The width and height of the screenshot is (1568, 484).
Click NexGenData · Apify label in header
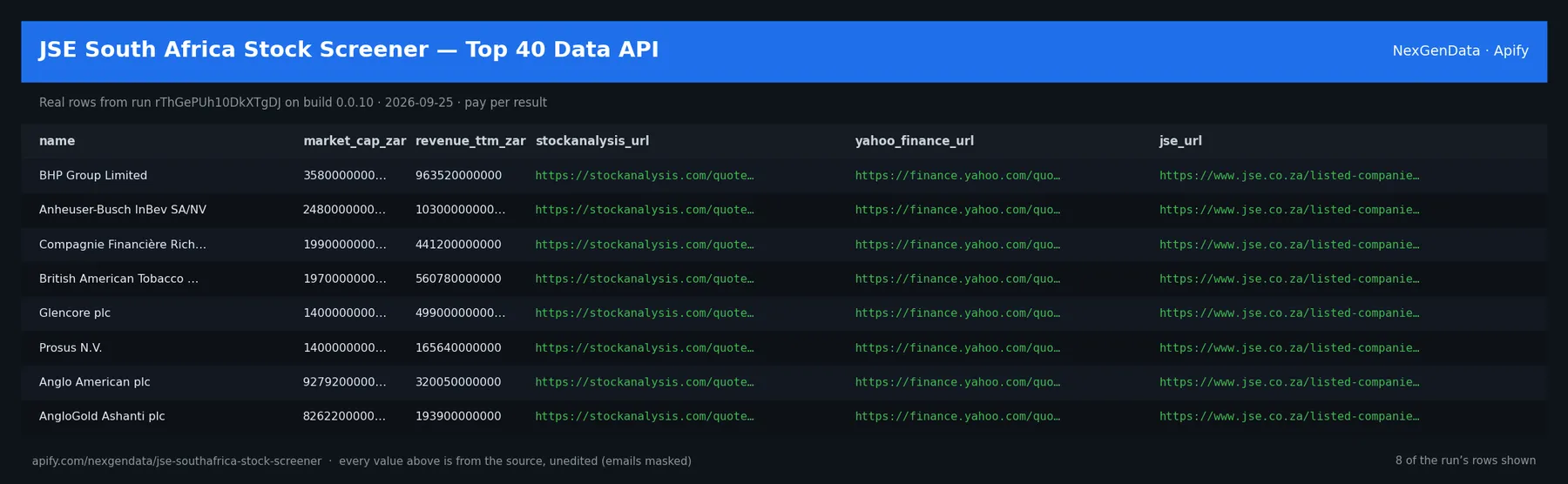1460,50
